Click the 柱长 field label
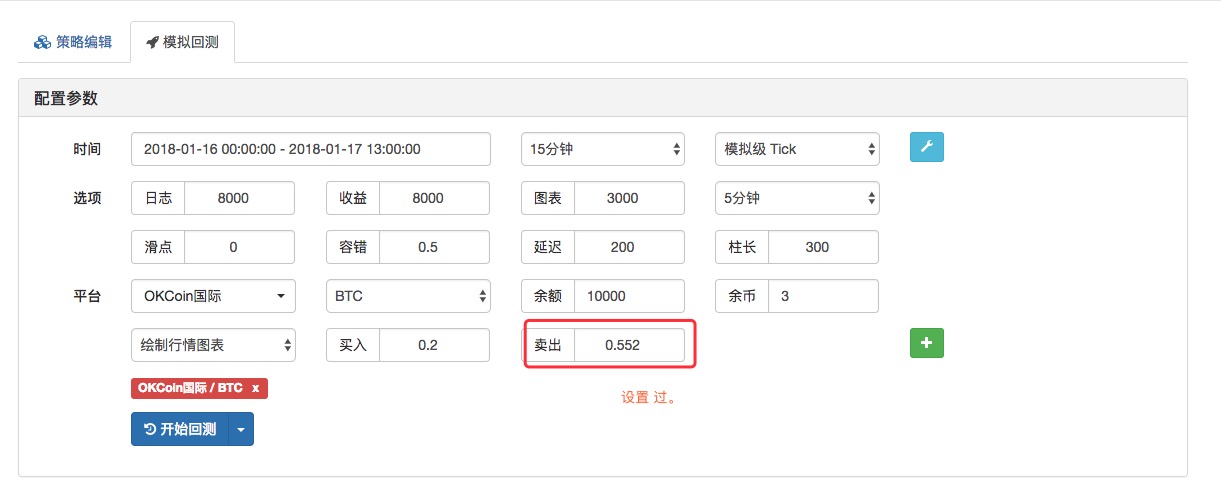The width and height of the screenshot is (1221, 491). (x=742, y=247)
